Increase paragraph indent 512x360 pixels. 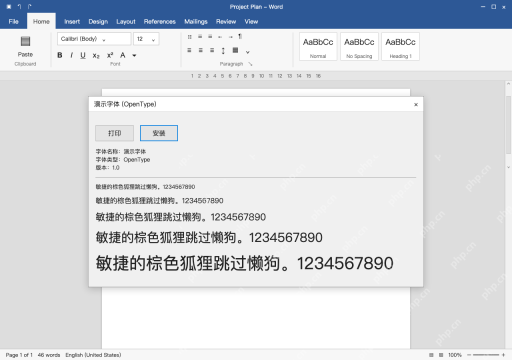click(x=230, y=37)
